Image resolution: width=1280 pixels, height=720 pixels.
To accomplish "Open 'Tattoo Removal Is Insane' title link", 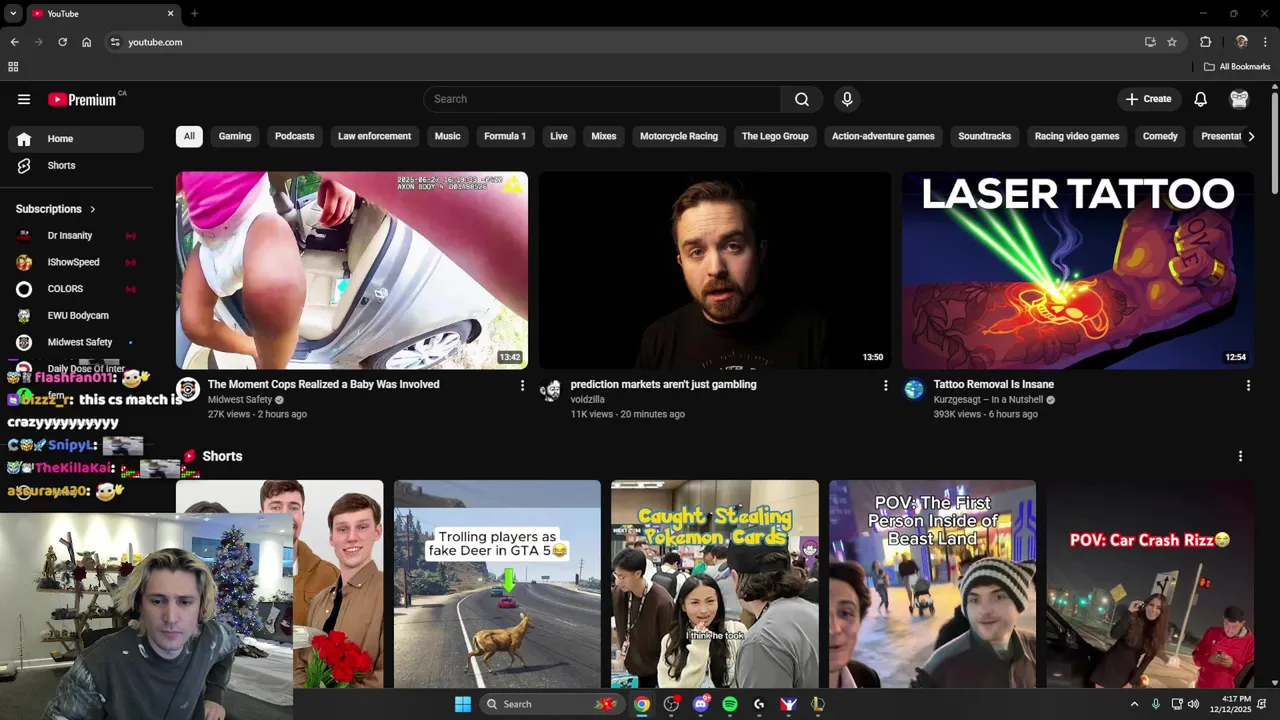I will pos(993,384).
